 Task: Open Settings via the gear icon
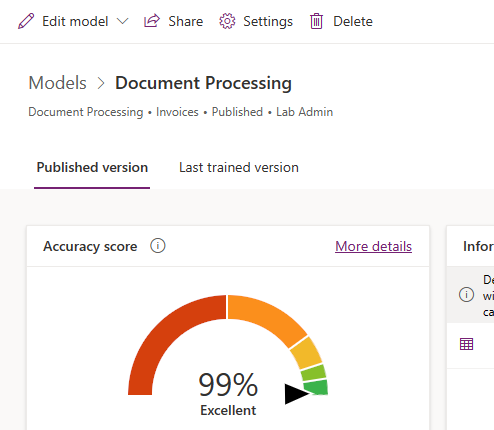point(227,21)
